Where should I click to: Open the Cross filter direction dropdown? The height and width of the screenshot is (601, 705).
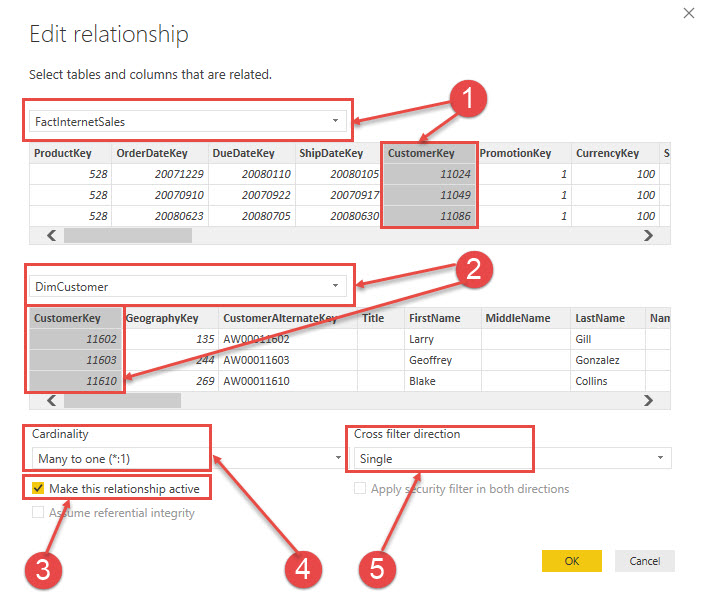(x=513, y=458)
